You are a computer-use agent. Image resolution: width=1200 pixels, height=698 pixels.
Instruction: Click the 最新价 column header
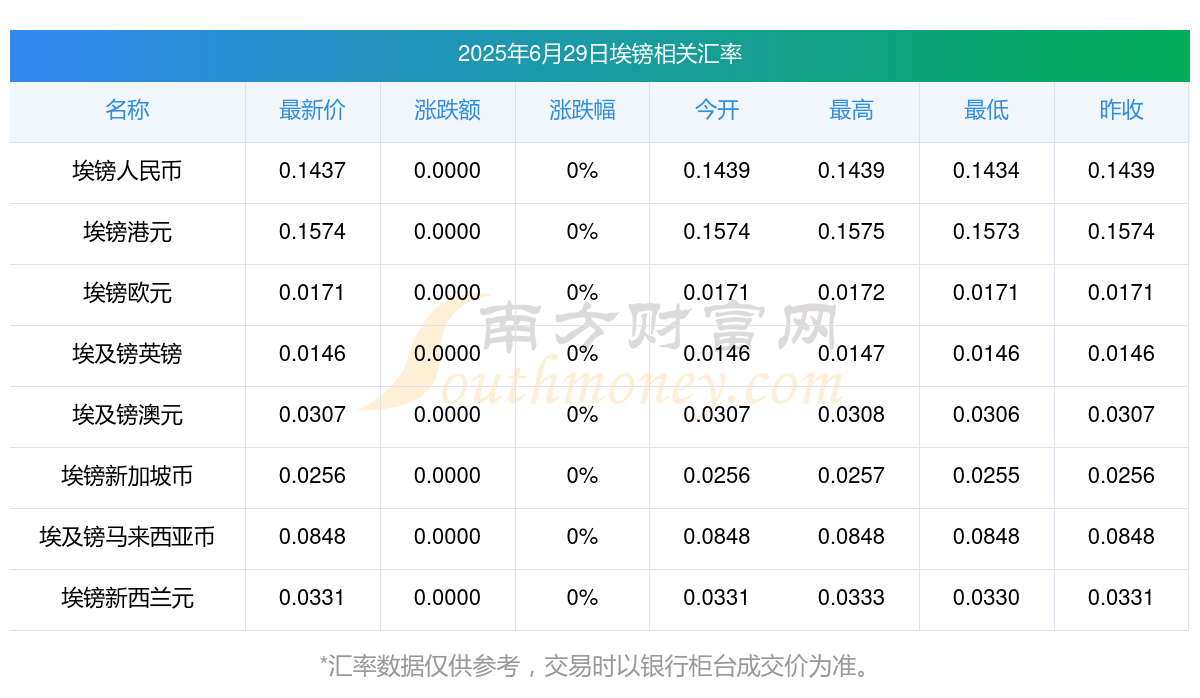point(312,110)
